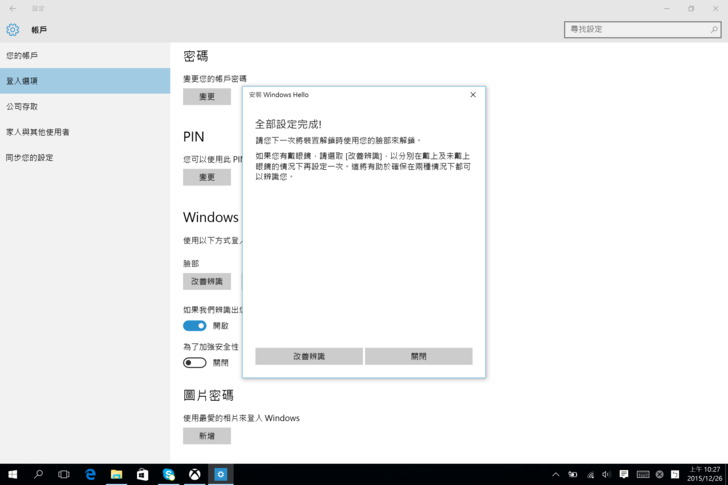Click the circled X tray icon
This screenshot has height=485, width=728.
(x=659, y=474)
